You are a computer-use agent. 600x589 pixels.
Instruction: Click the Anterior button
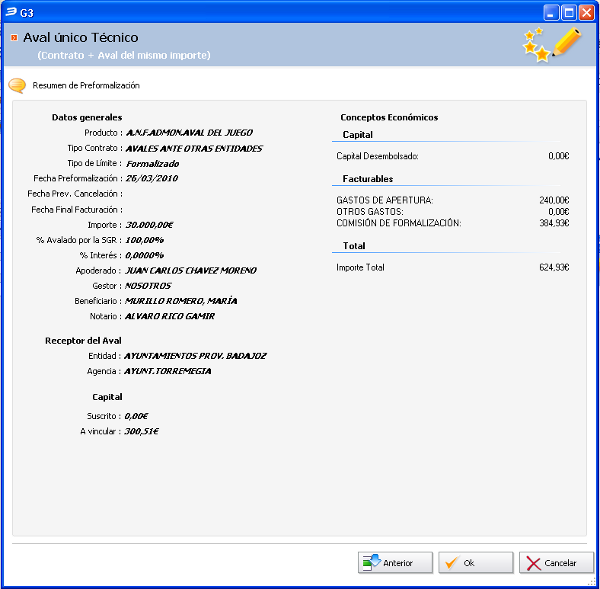(x=395, y=562)
